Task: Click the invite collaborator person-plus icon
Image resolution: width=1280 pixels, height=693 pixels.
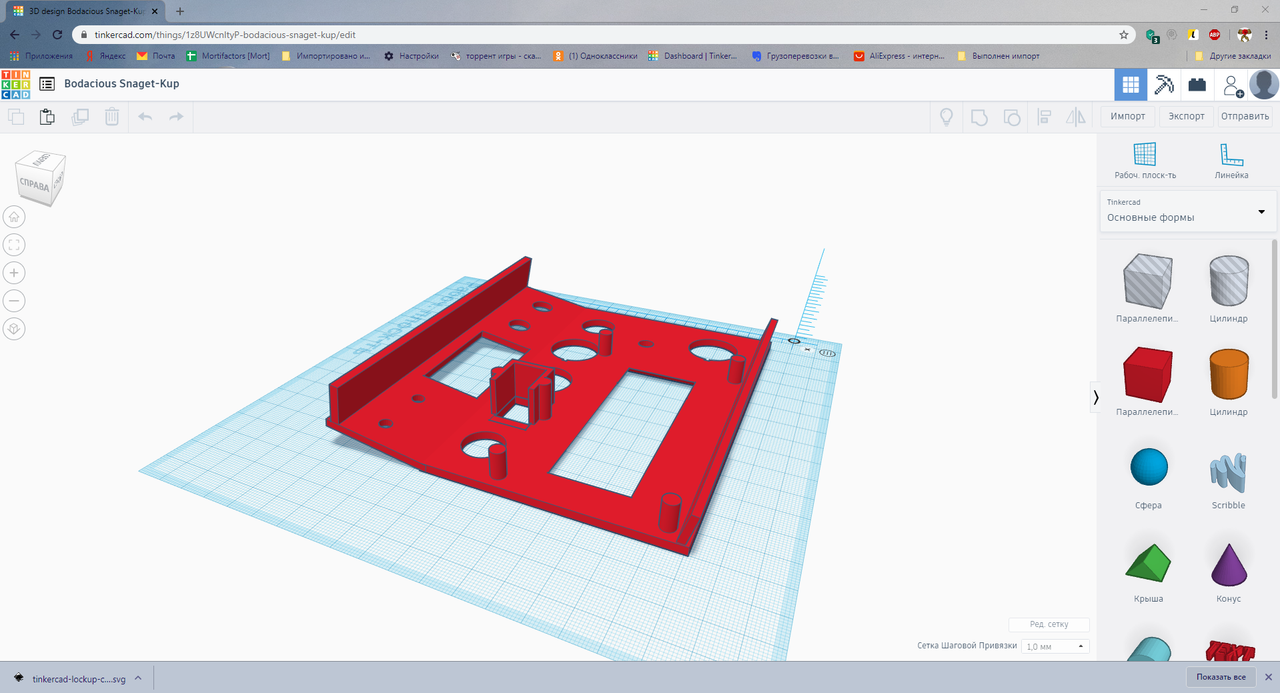Action: pos(1232,86)
